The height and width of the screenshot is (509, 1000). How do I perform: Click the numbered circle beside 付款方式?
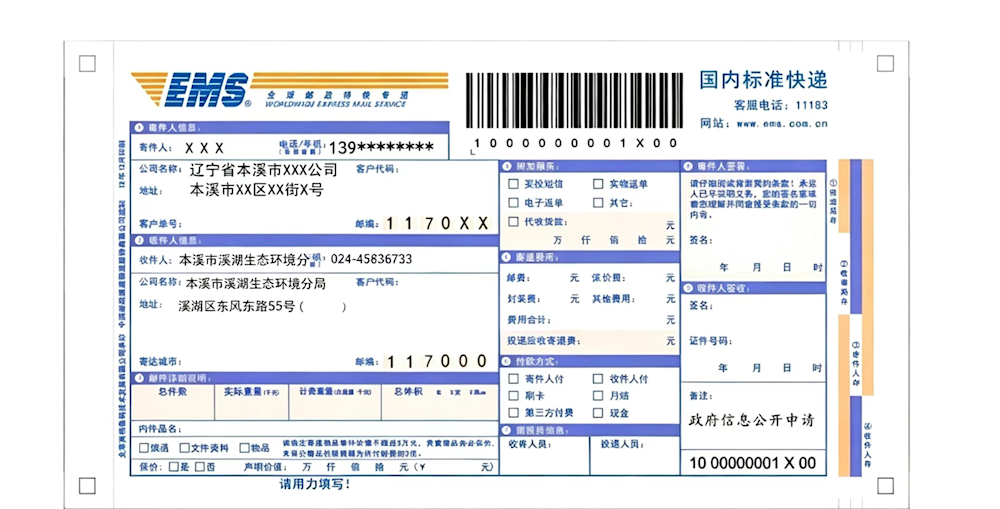tap(507, 361)
